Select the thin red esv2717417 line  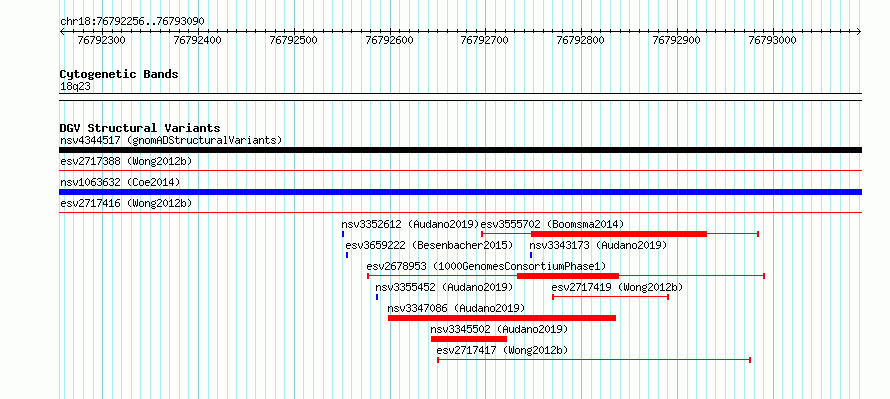click(x=594, y=360)
